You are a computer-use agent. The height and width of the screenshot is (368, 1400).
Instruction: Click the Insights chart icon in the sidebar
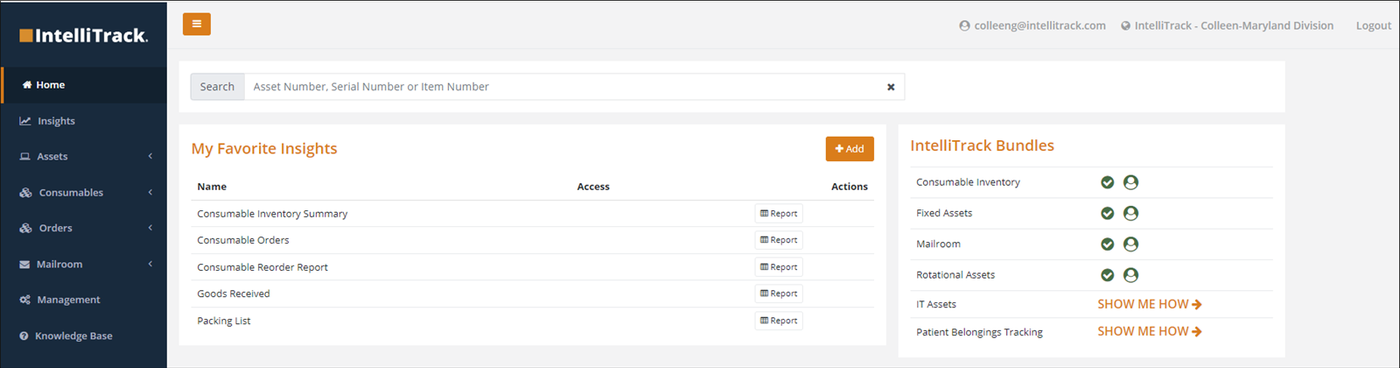25,121
